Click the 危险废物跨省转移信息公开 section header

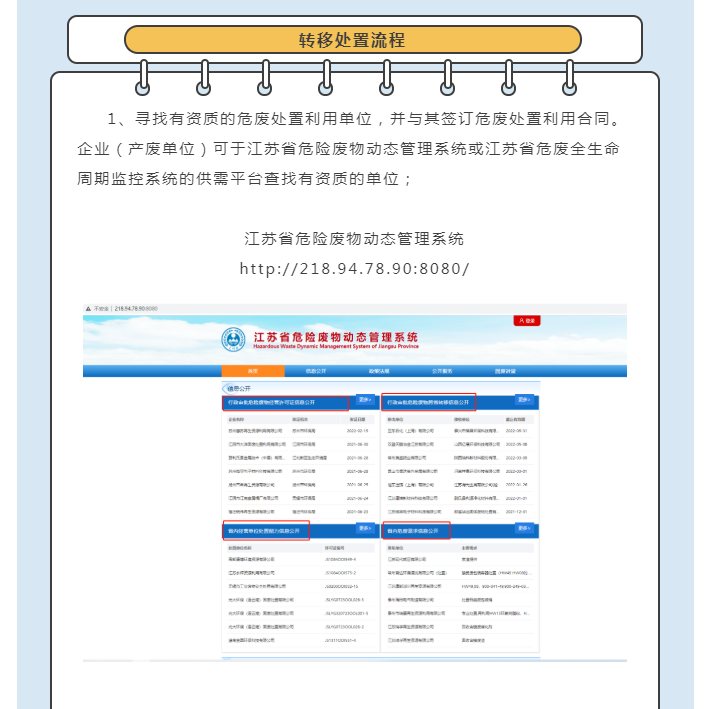[x=429, y=402]
